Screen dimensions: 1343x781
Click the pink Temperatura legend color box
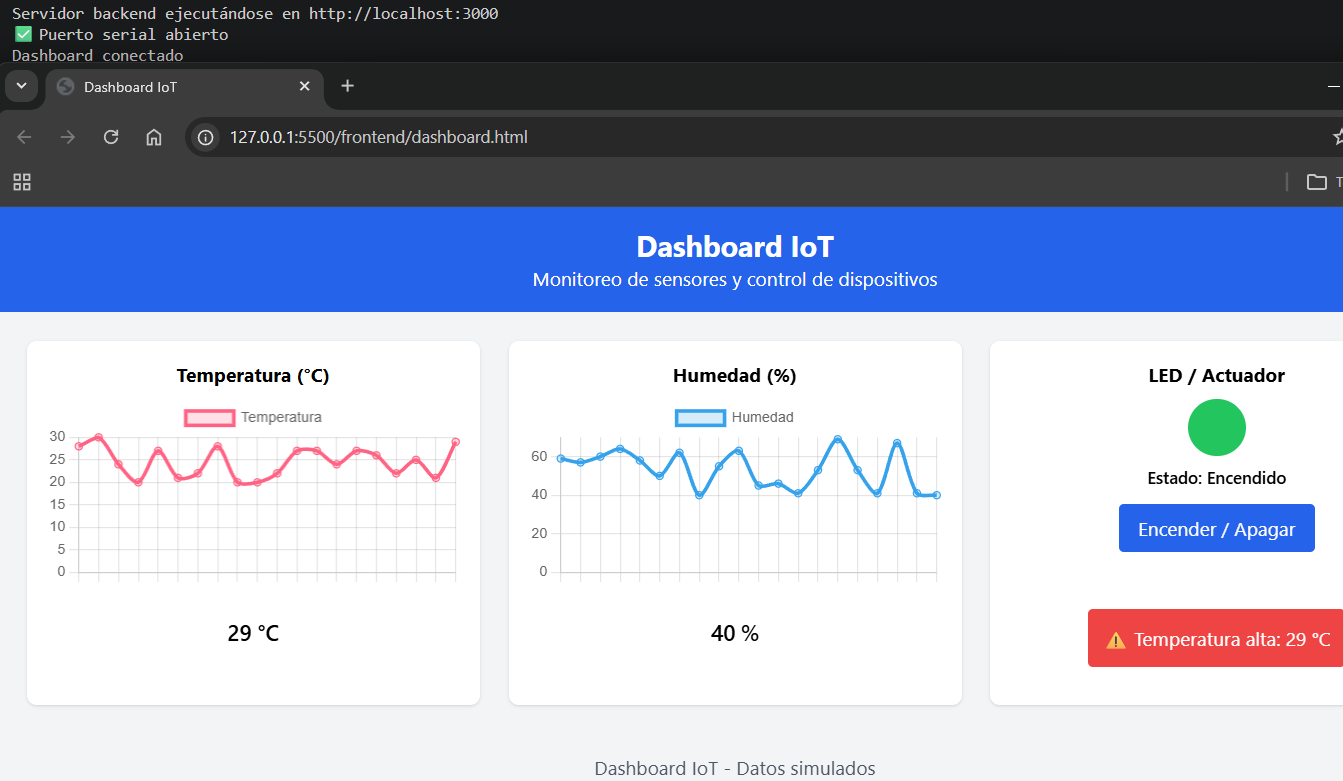coord(209,416)
